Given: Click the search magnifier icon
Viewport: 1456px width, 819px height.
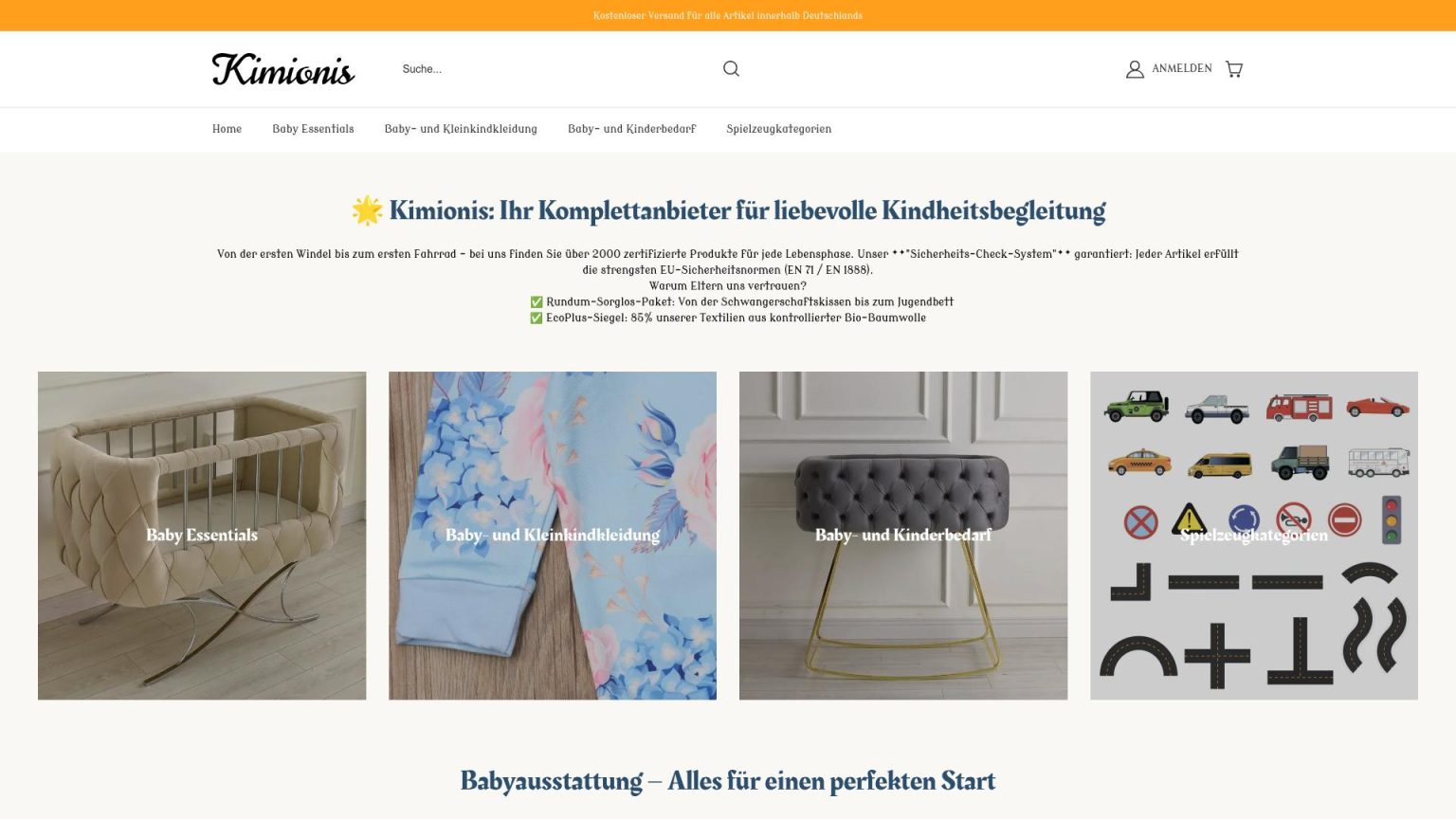Looking at the screenshot, I should [x=731, y=68].
